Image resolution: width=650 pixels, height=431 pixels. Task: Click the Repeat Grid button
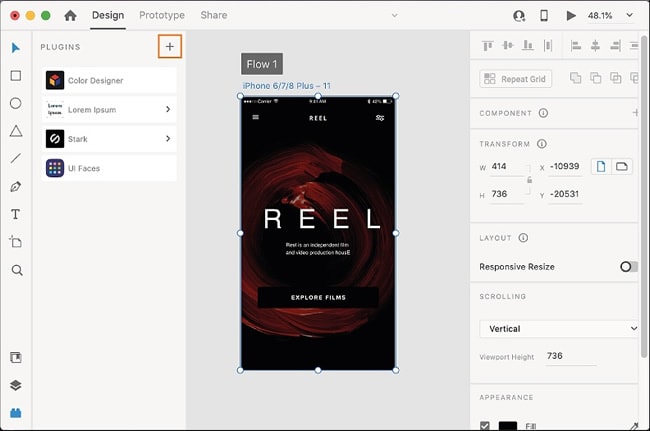click(x=515, y=79)
